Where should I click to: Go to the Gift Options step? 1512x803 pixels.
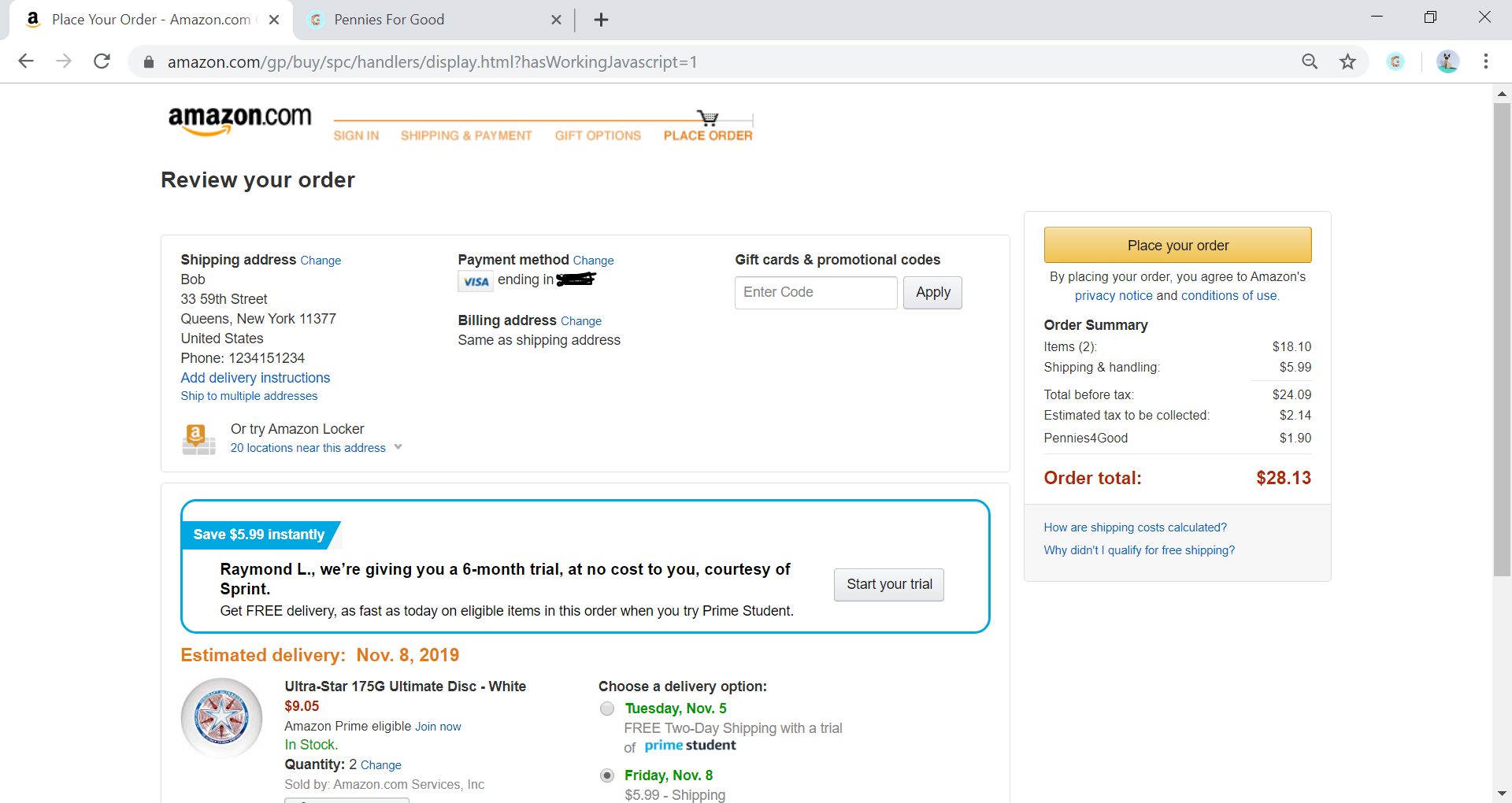click(598, 135)
